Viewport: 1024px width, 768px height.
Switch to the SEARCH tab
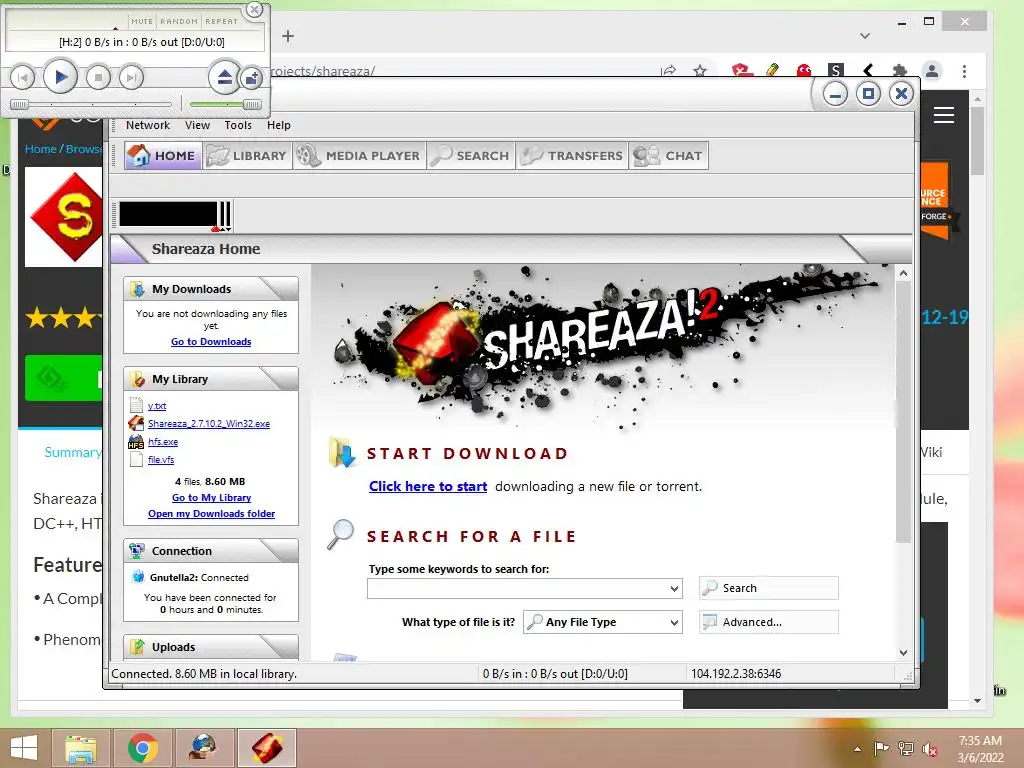tap(470, 155)
